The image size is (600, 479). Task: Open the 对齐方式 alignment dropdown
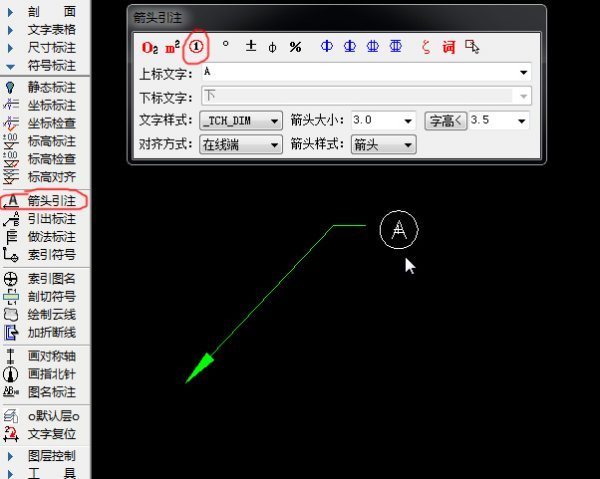[x=241, y=144]
